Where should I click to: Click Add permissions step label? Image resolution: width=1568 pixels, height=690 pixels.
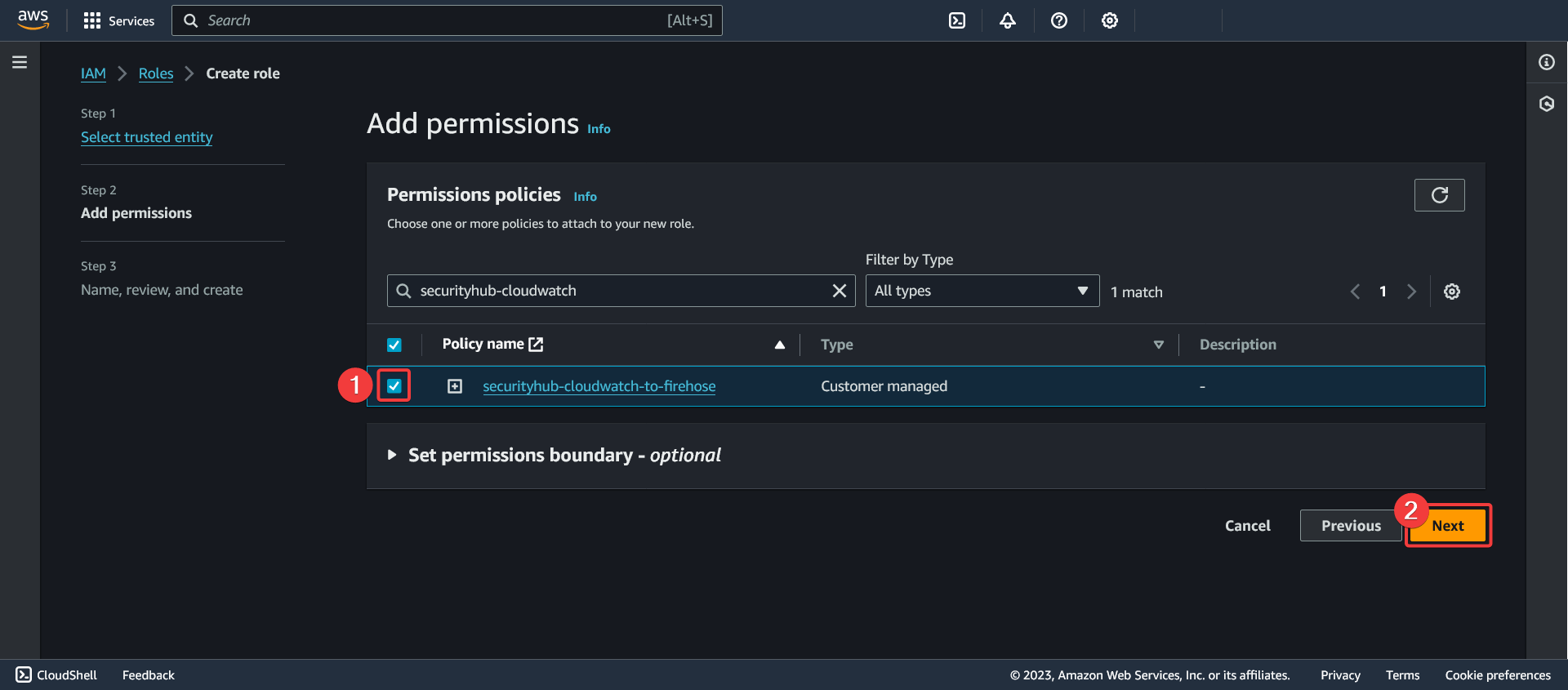pos(136,213)
